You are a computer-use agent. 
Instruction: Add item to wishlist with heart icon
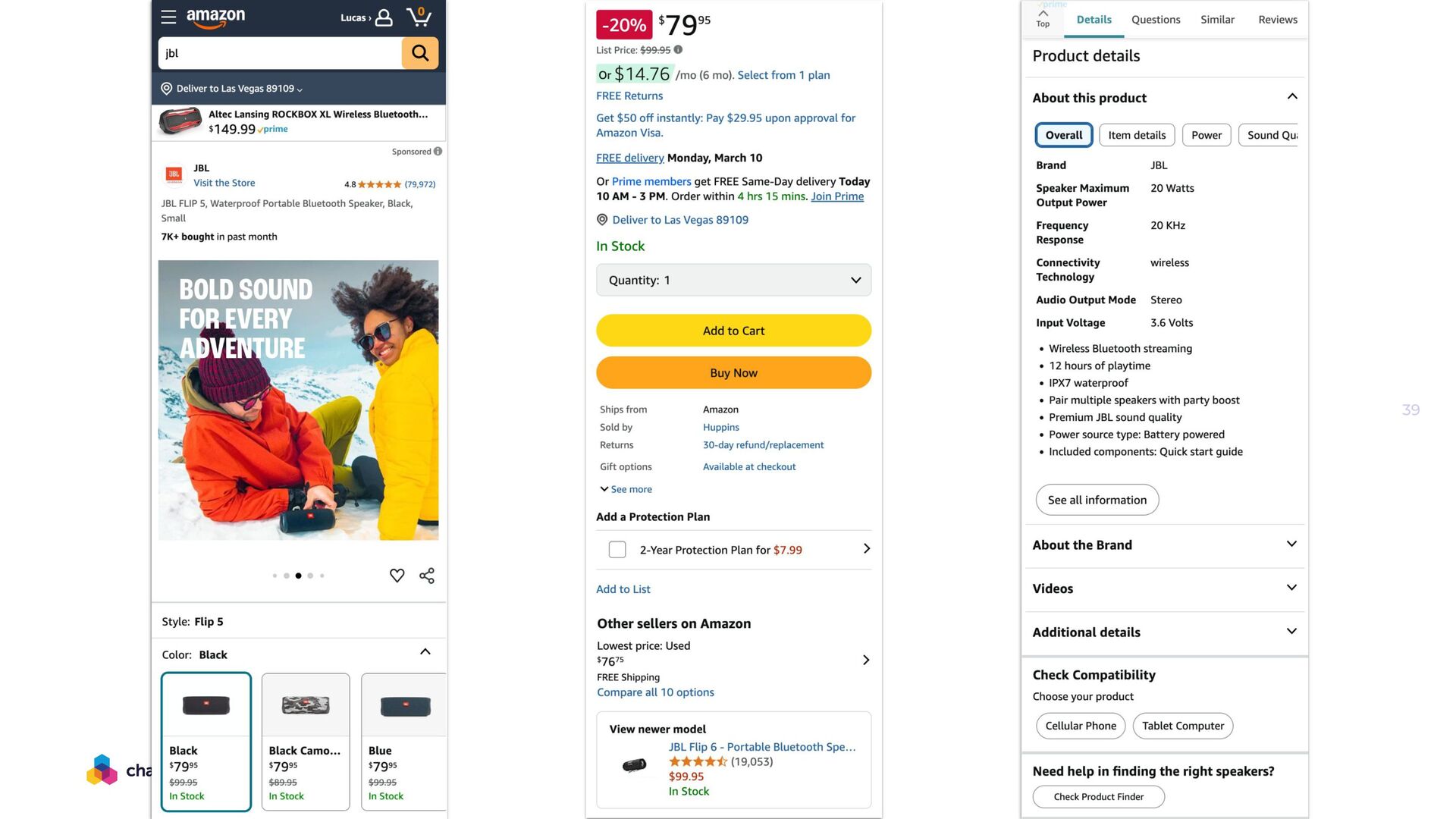point(397,576)
